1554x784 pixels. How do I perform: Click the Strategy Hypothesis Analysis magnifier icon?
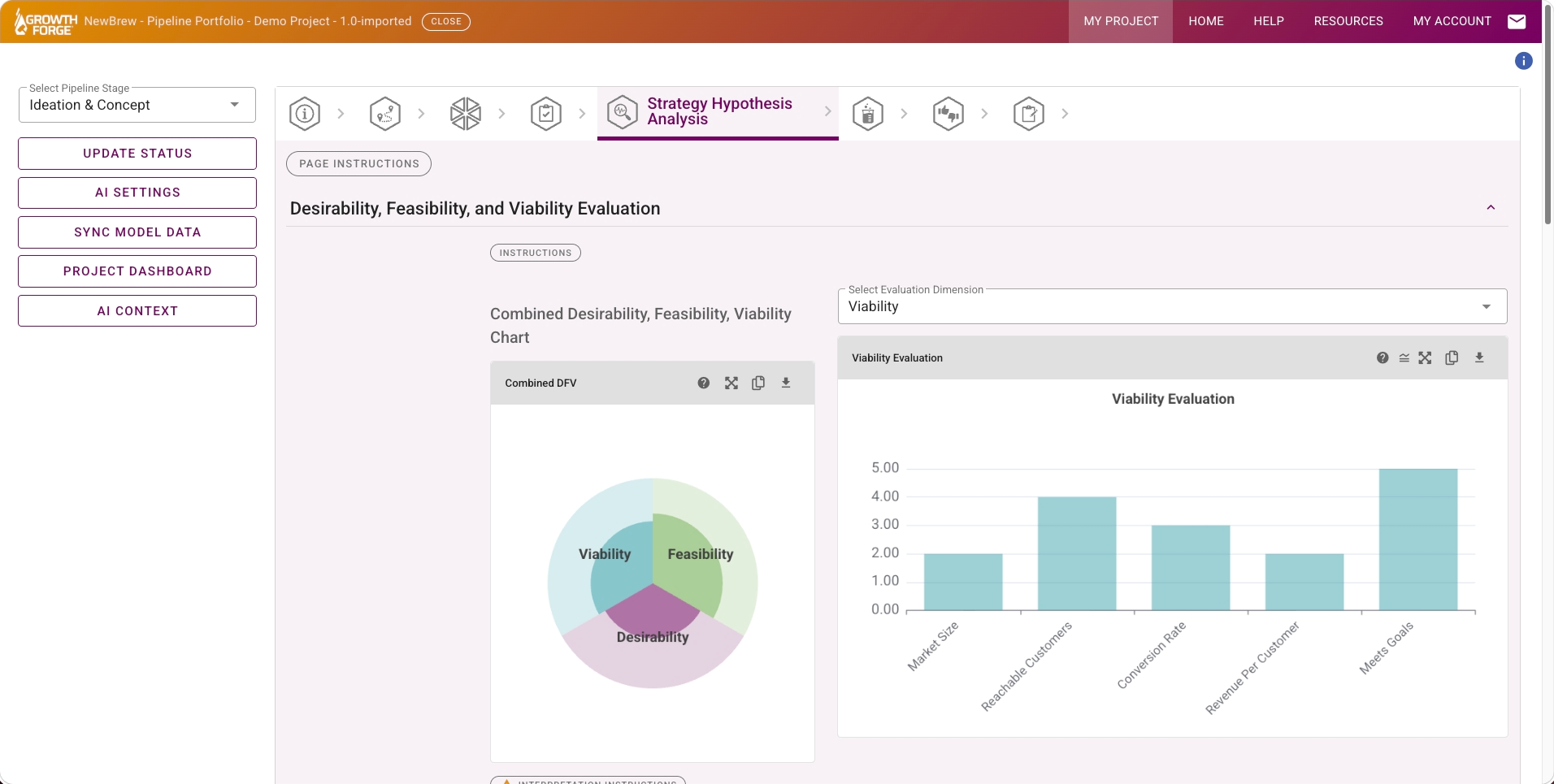(623, 112)
